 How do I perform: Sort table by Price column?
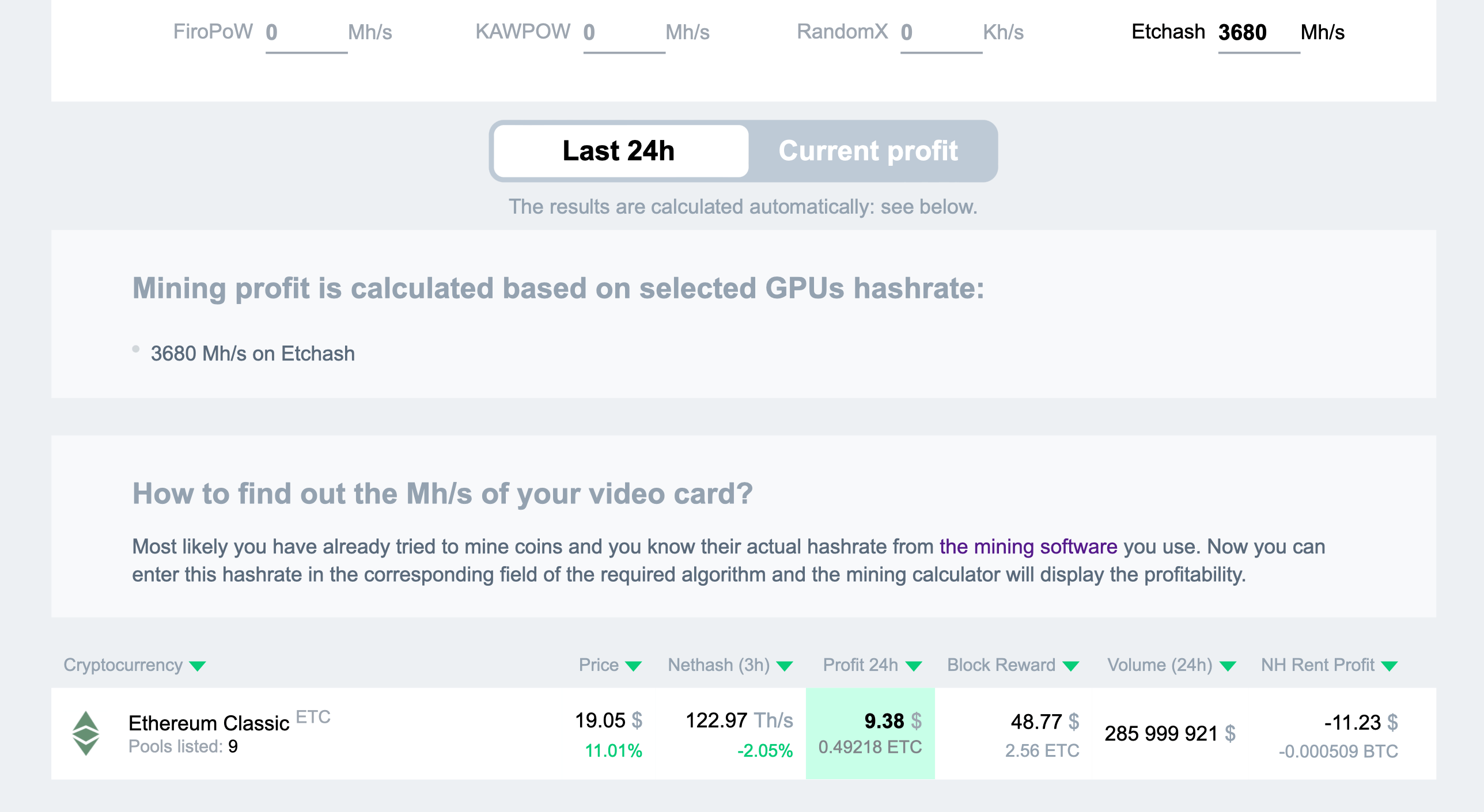610,665
